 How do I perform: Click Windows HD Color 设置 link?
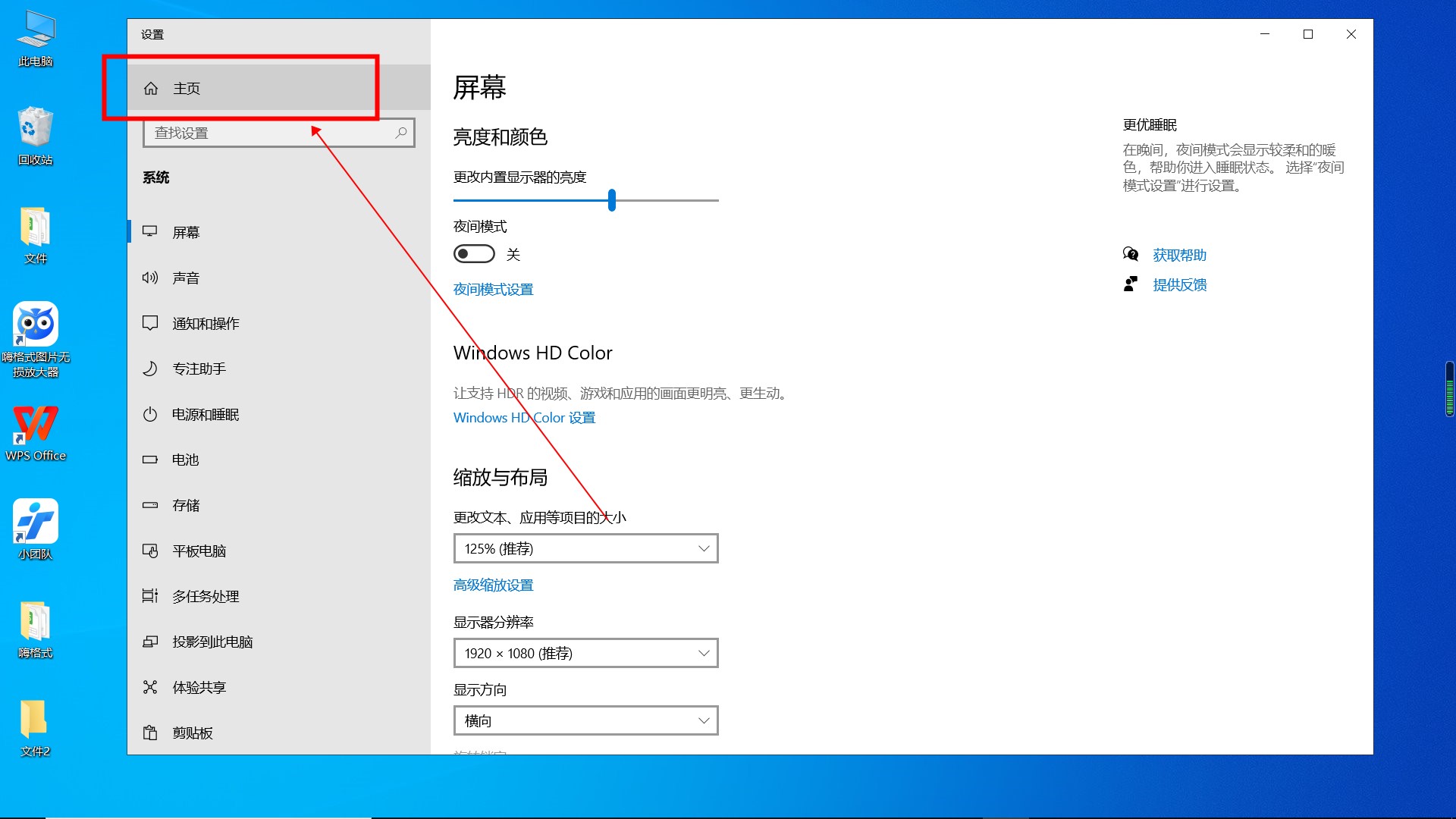[523, 417]
